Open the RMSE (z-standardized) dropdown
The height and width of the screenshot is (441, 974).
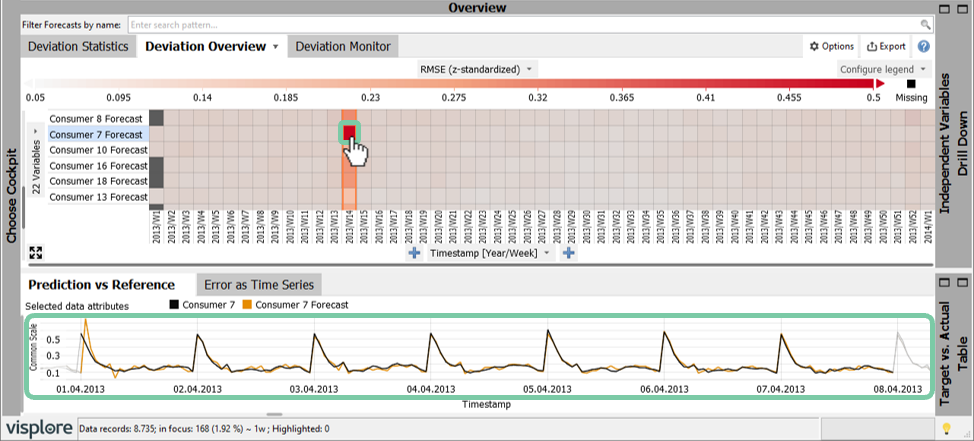[x=476, y=69]
